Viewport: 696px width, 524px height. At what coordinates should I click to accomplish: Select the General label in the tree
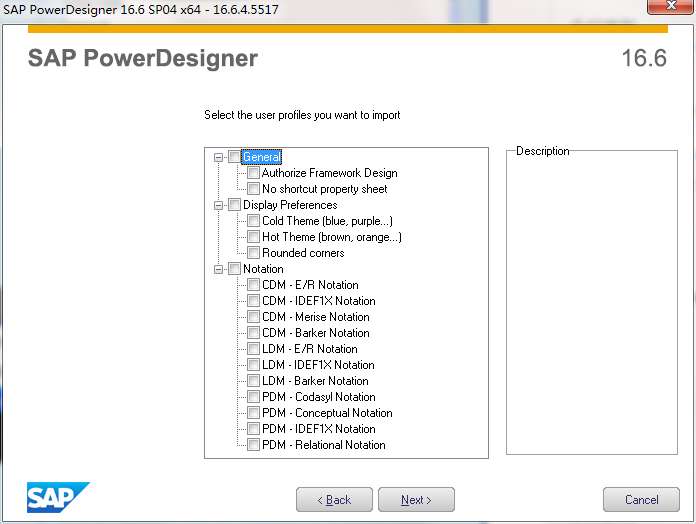261,157
